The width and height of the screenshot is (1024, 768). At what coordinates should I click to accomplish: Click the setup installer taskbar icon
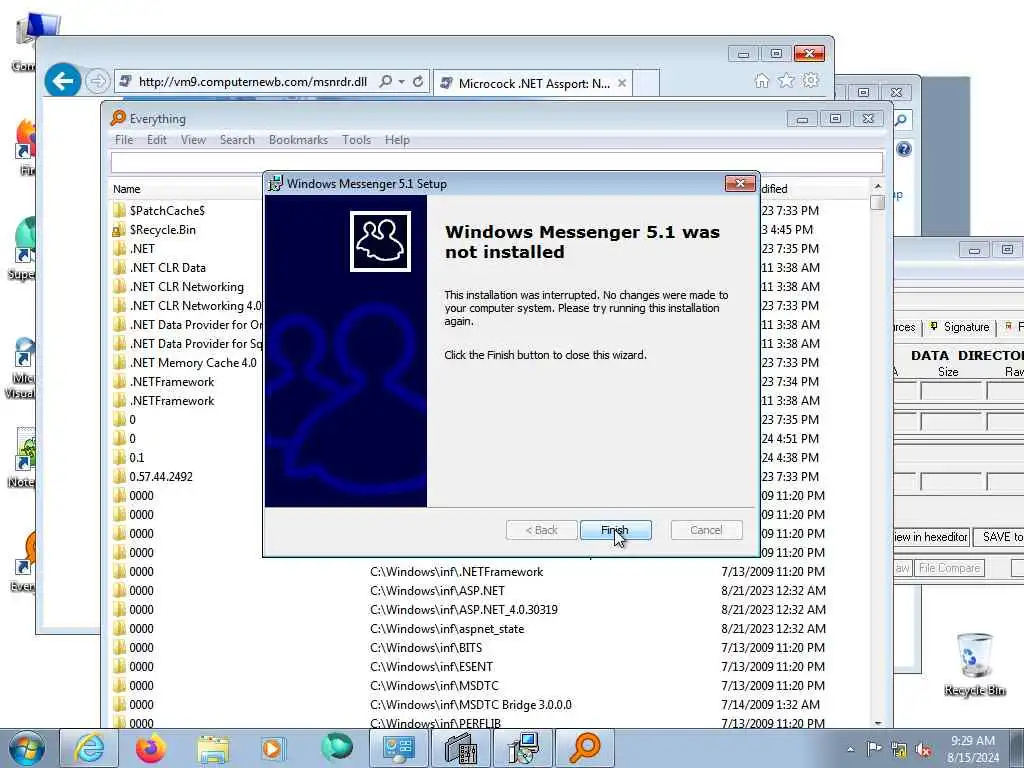pos(523,748)
